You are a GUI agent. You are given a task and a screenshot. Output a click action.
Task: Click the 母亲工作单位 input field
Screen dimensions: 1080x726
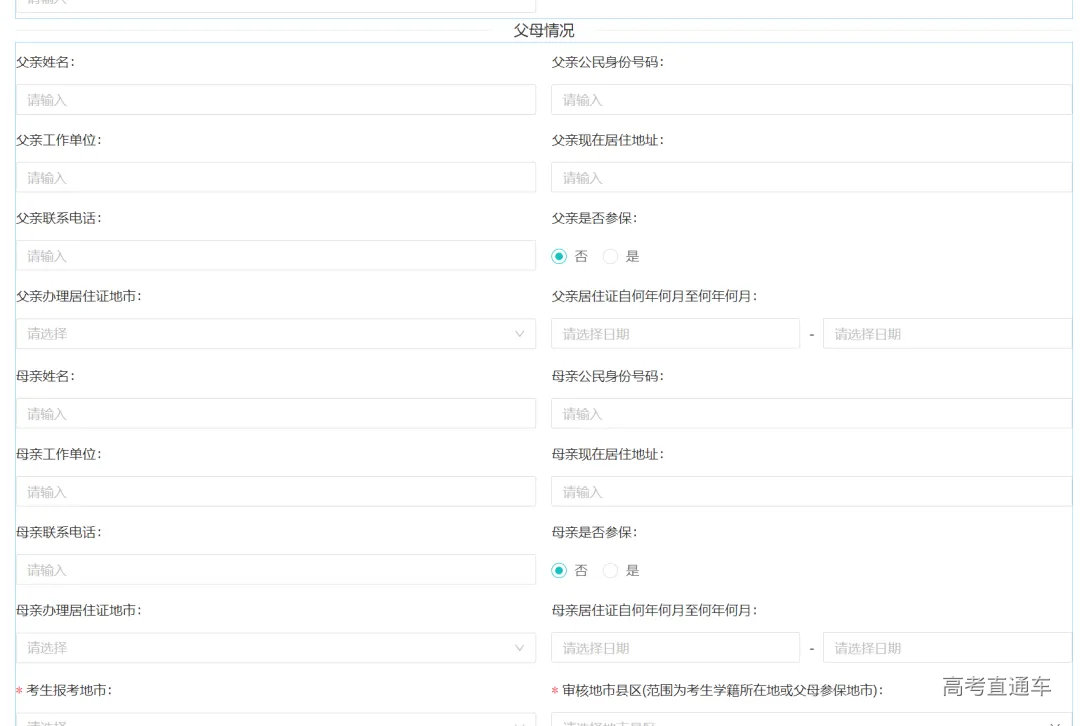click(x=275, y=492)
